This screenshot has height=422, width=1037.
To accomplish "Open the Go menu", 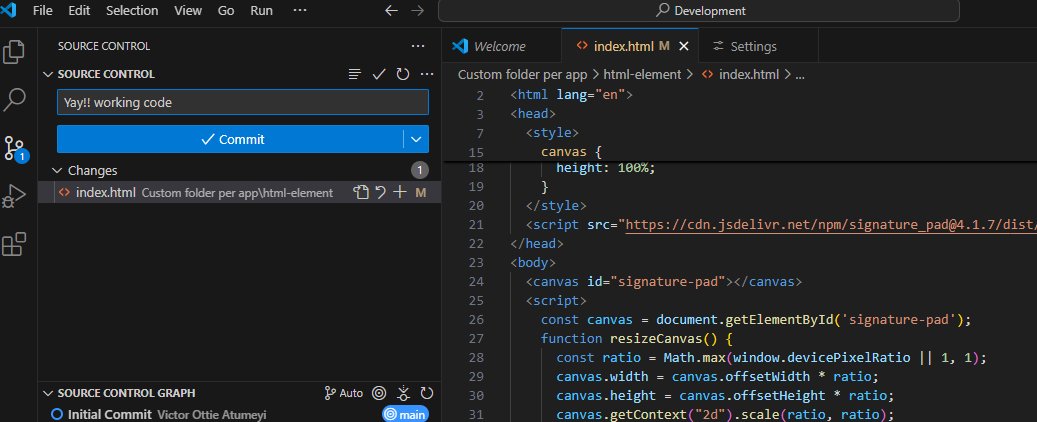I will tap(226, 11).
